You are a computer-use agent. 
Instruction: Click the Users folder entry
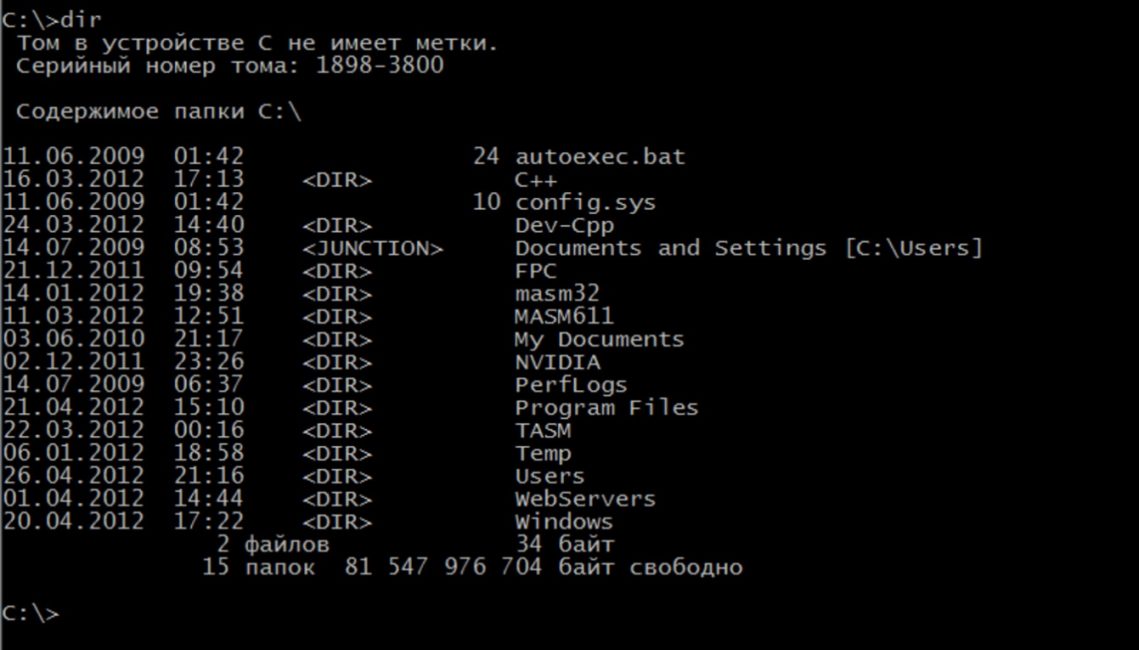[550, 476]
